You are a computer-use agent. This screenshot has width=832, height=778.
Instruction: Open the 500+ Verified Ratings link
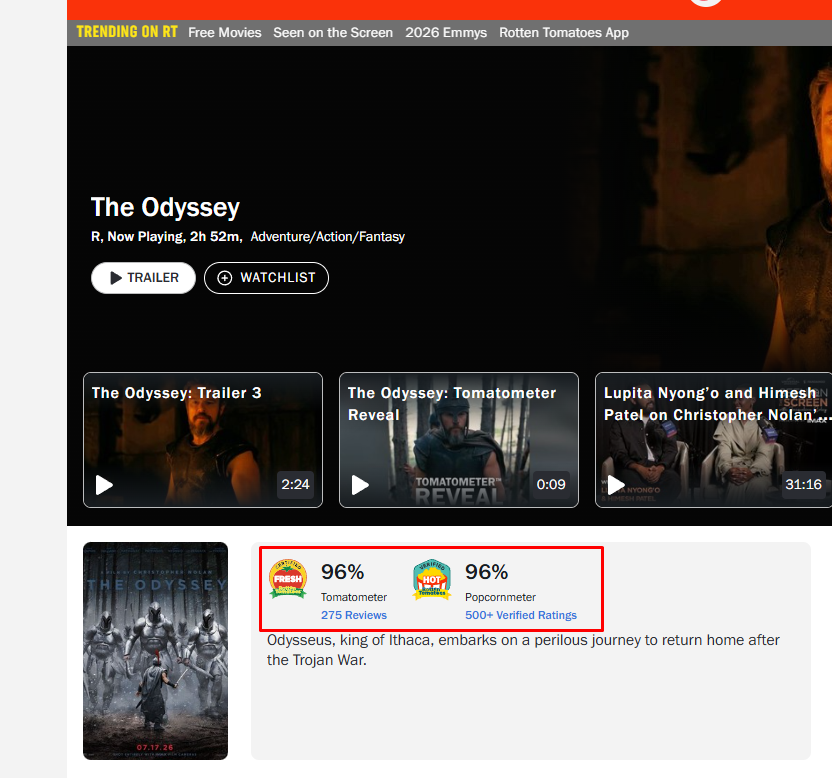point(521,615)
